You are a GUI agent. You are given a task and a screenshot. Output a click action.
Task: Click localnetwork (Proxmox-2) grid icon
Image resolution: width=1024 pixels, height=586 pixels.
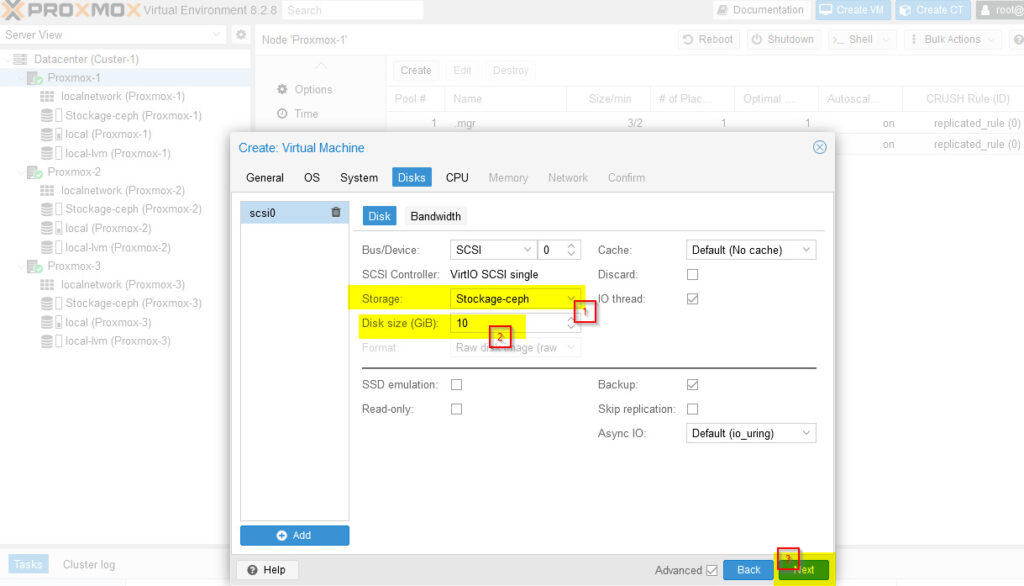point(47,191)
